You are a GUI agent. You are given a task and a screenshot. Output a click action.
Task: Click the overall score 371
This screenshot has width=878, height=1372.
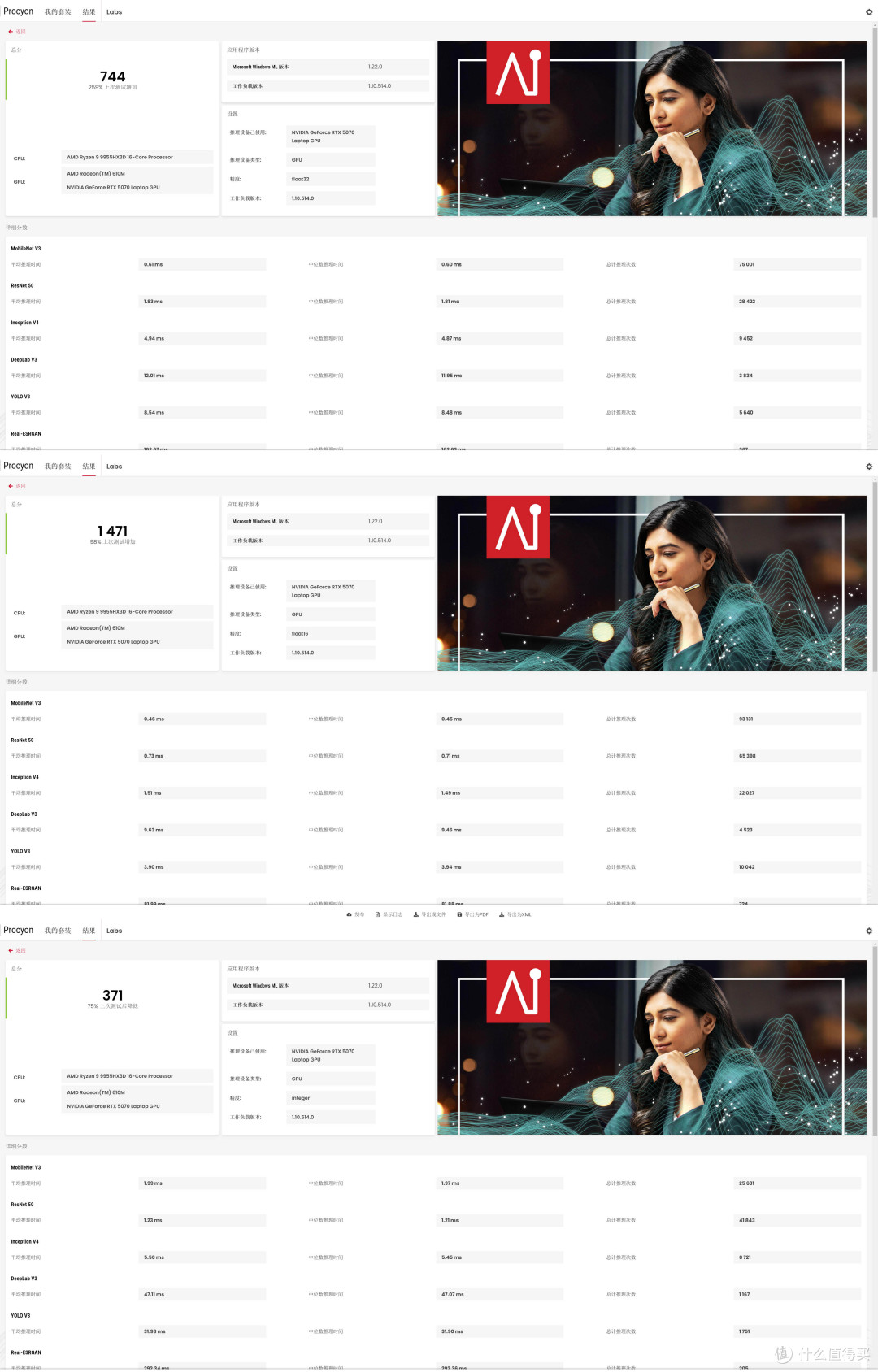coord(113,995)
